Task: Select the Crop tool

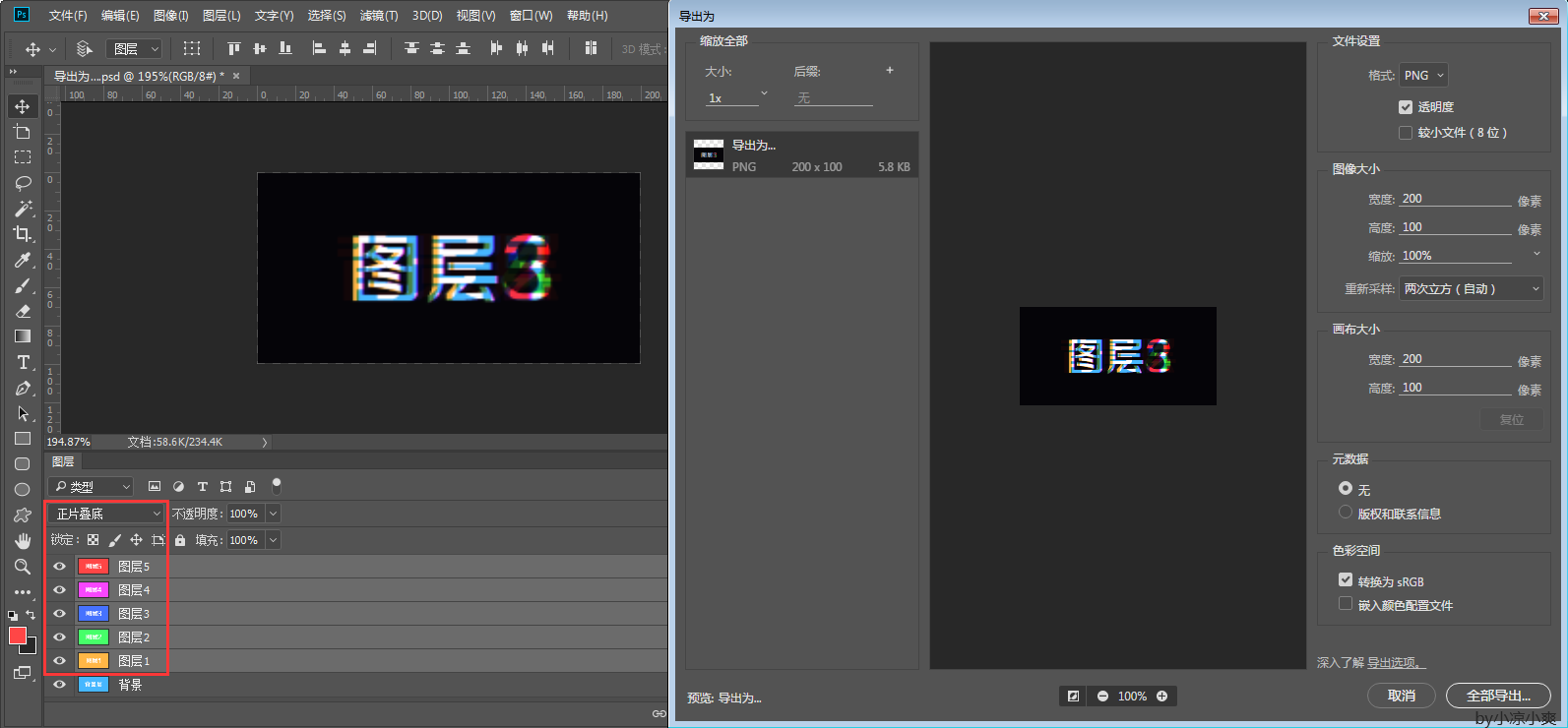Action: pos(23,234)
